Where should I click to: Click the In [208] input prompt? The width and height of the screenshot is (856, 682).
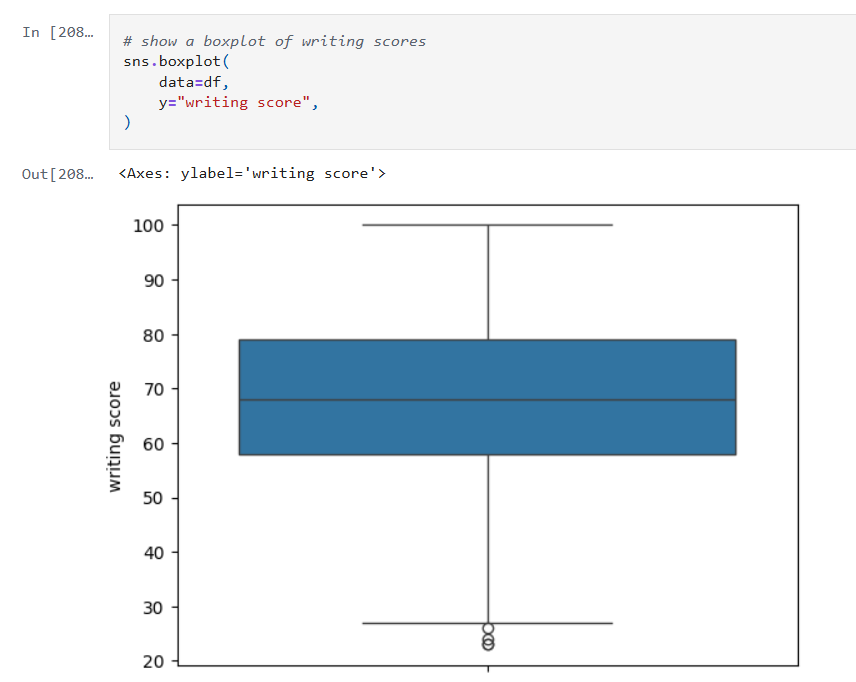pyautogui.click(x=56, y=32)
